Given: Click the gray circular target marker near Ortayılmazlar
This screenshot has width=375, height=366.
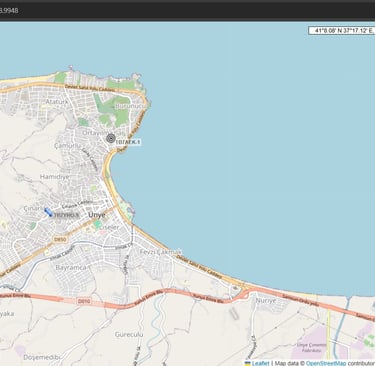Looking at the screenshot, I should tap(111, 138).
